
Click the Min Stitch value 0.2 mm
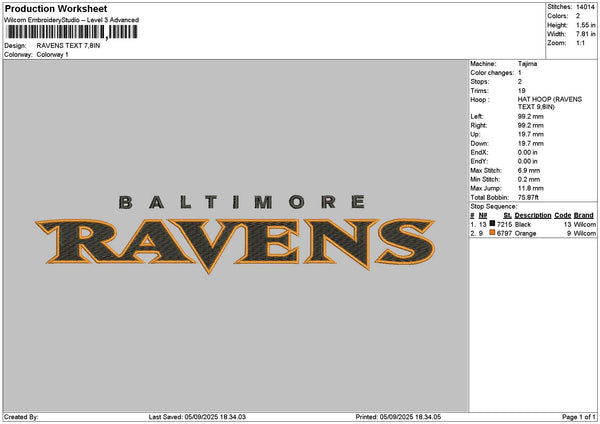[529, 179]
